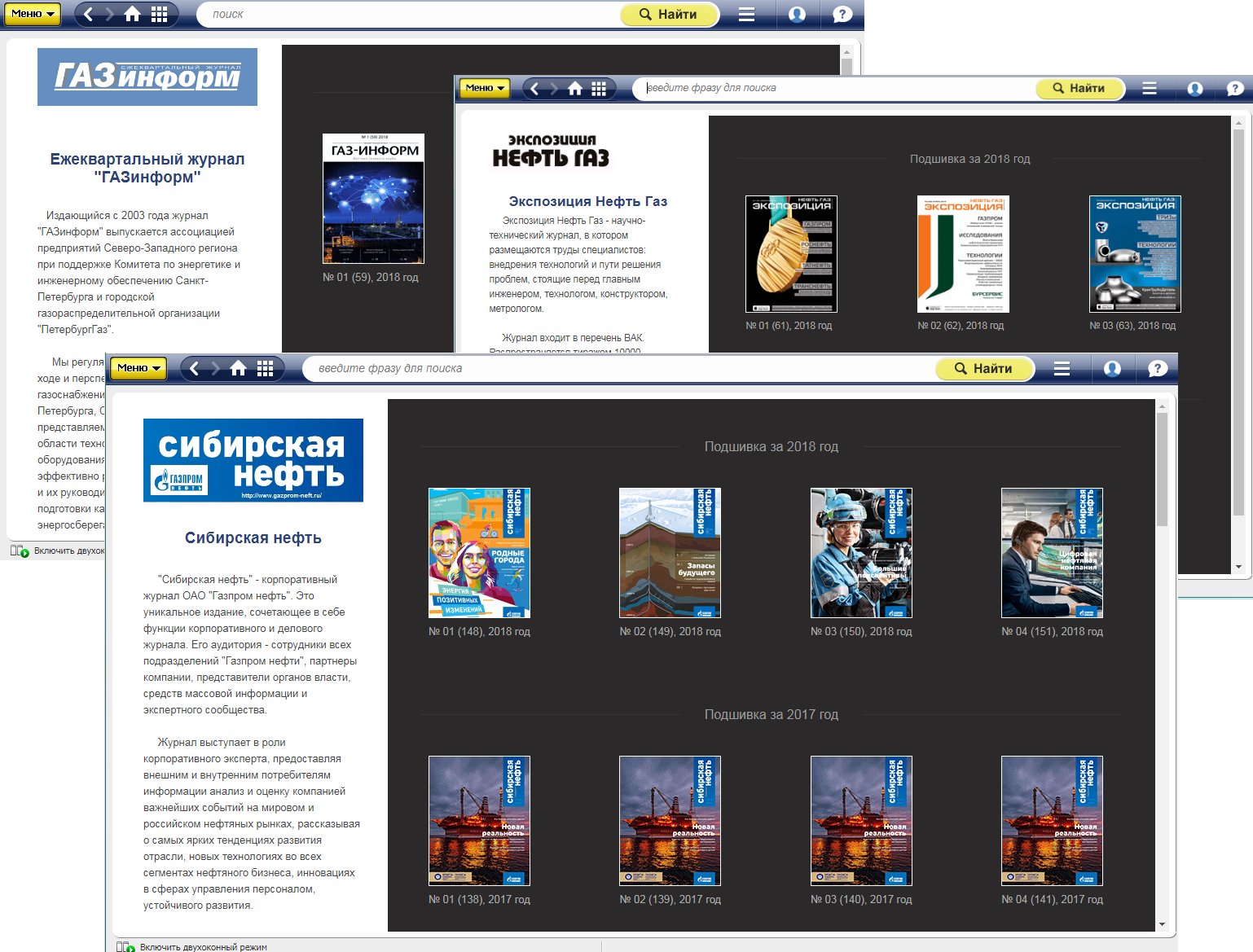Open Сибирская нефть issue № 01 (148) cover
Image resolution: width=1253 pixels, height=952 pixels.
pyautogui.click(x=480, y=553)
